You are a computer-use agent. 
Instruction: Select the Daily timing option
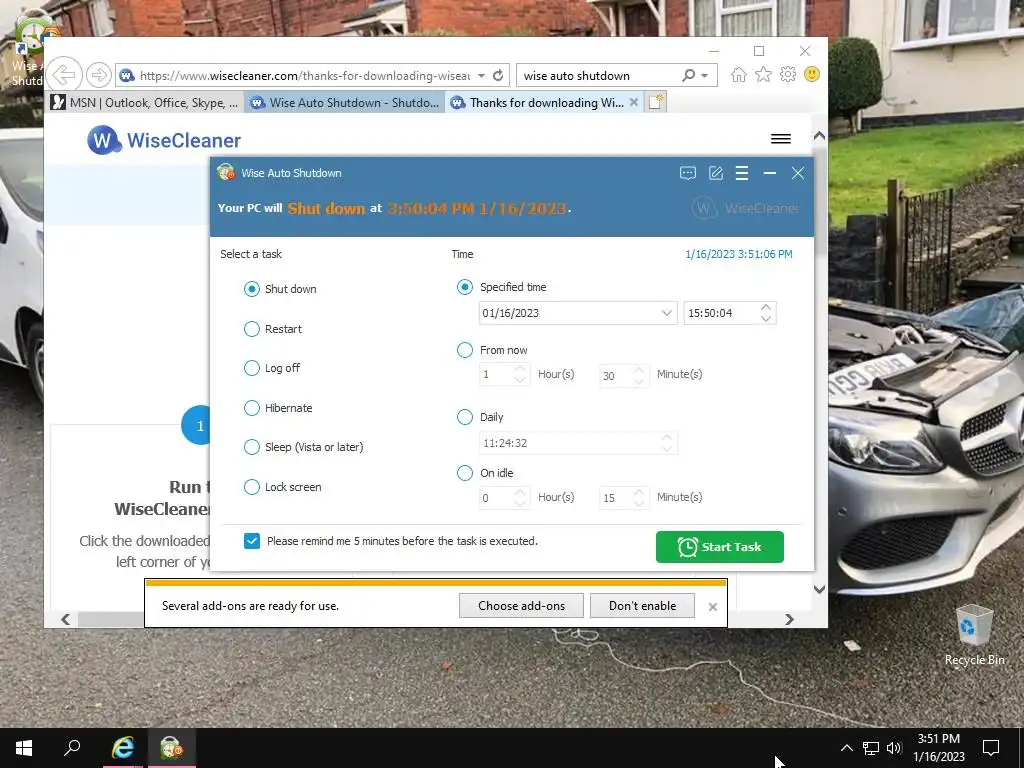465,417
